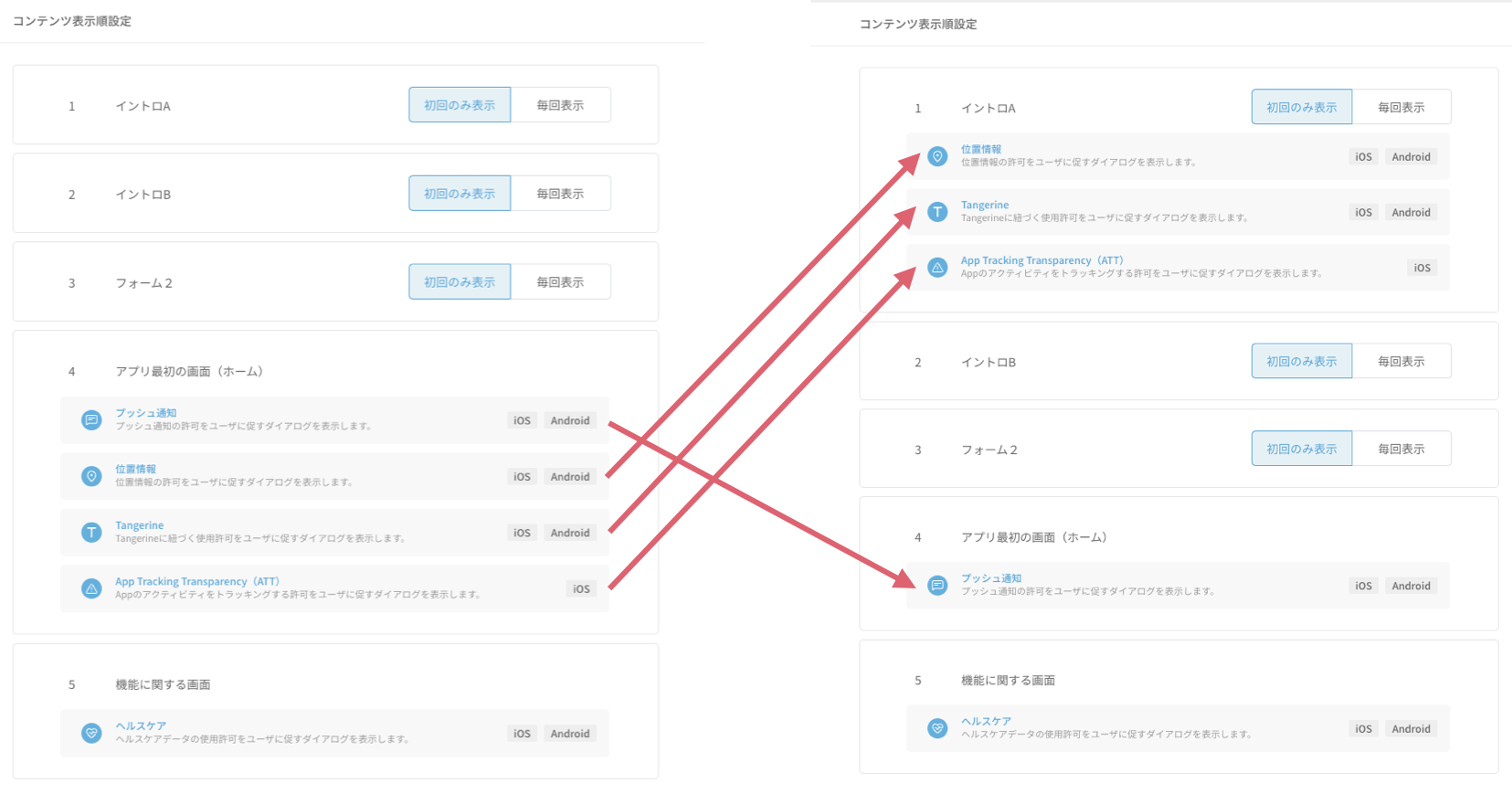Click Android tag on 位置情報 row, right panel

coord(1412,156)
